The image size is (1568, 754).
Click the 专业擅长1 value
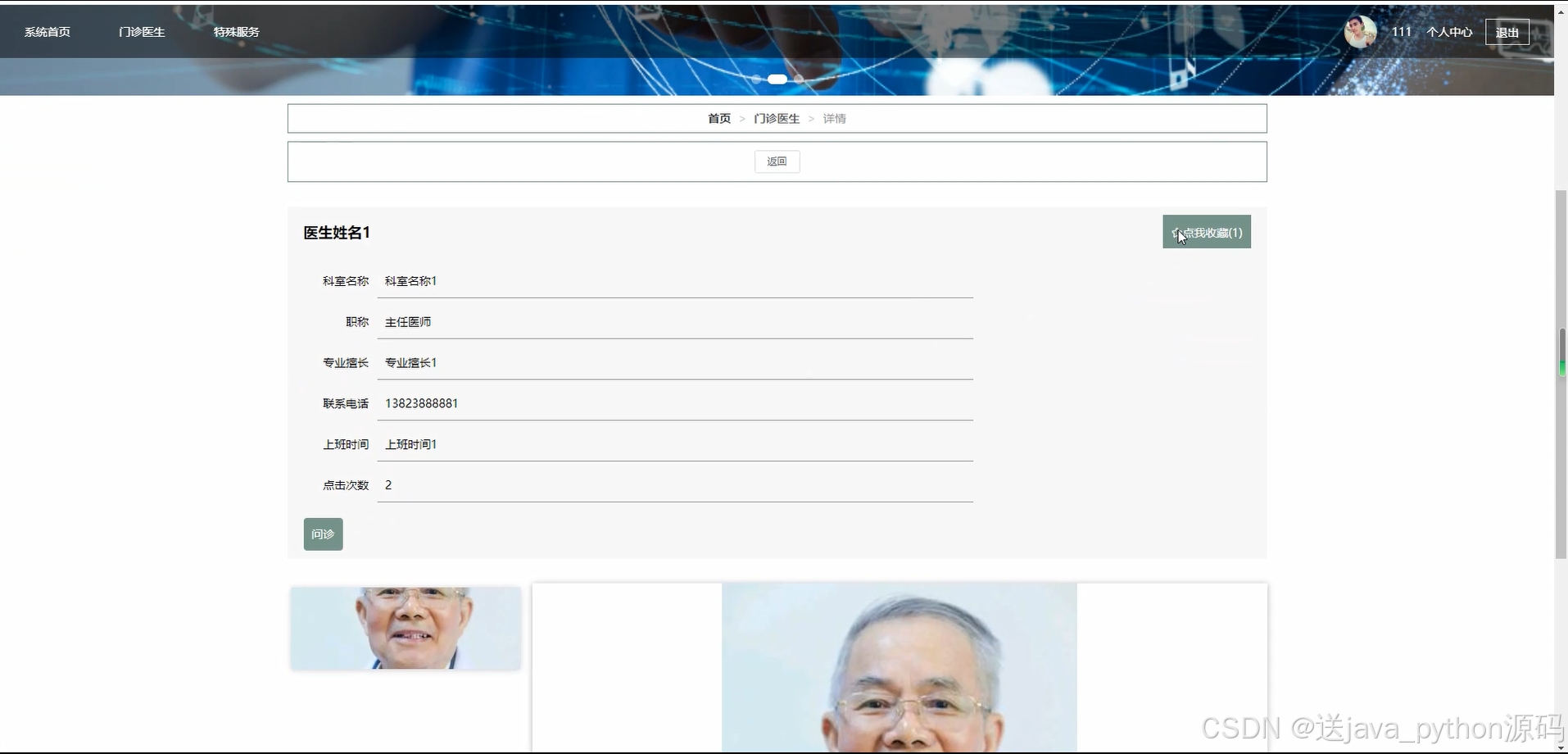[x=411, y=363]
